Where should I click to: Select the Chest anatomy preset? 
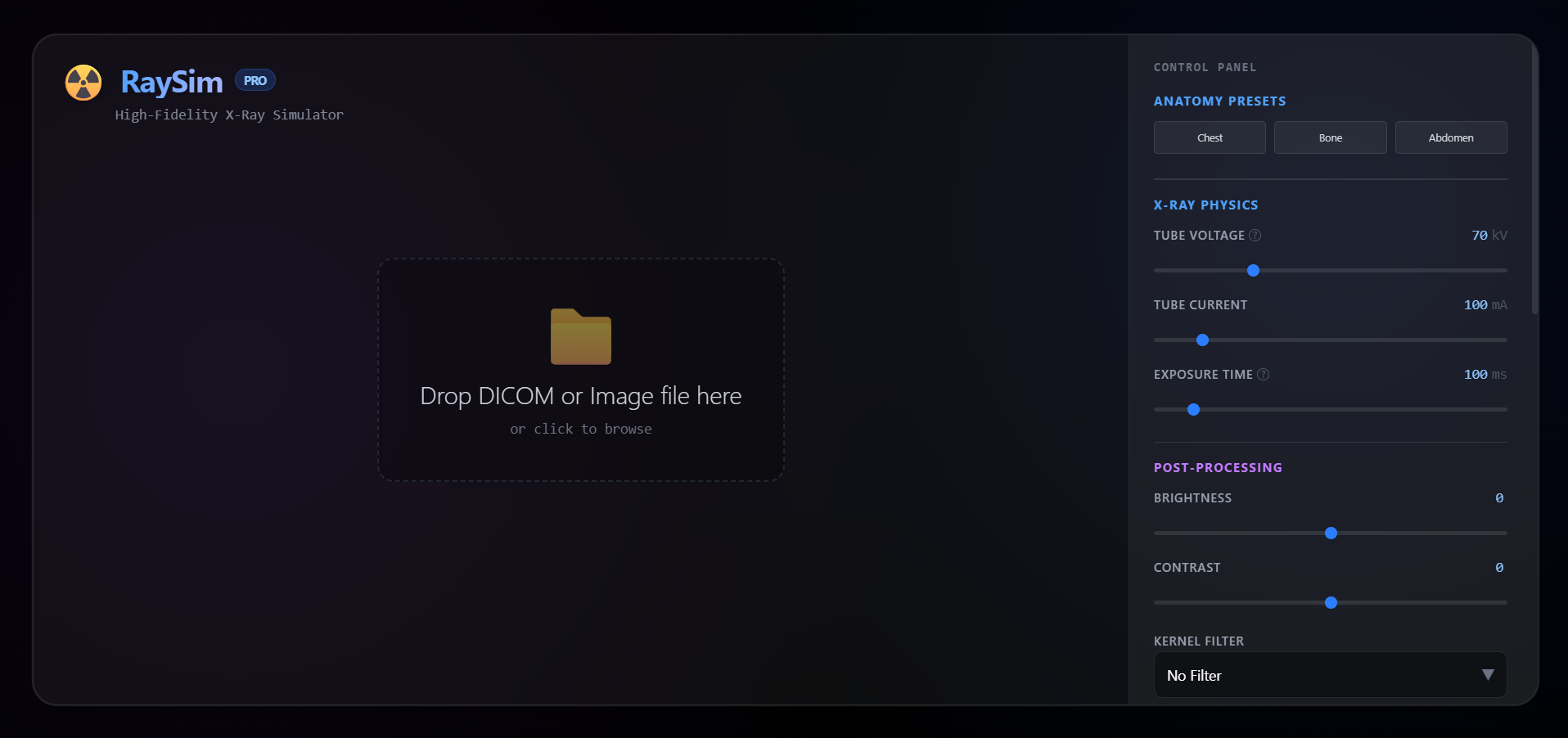coord(1210,137)
